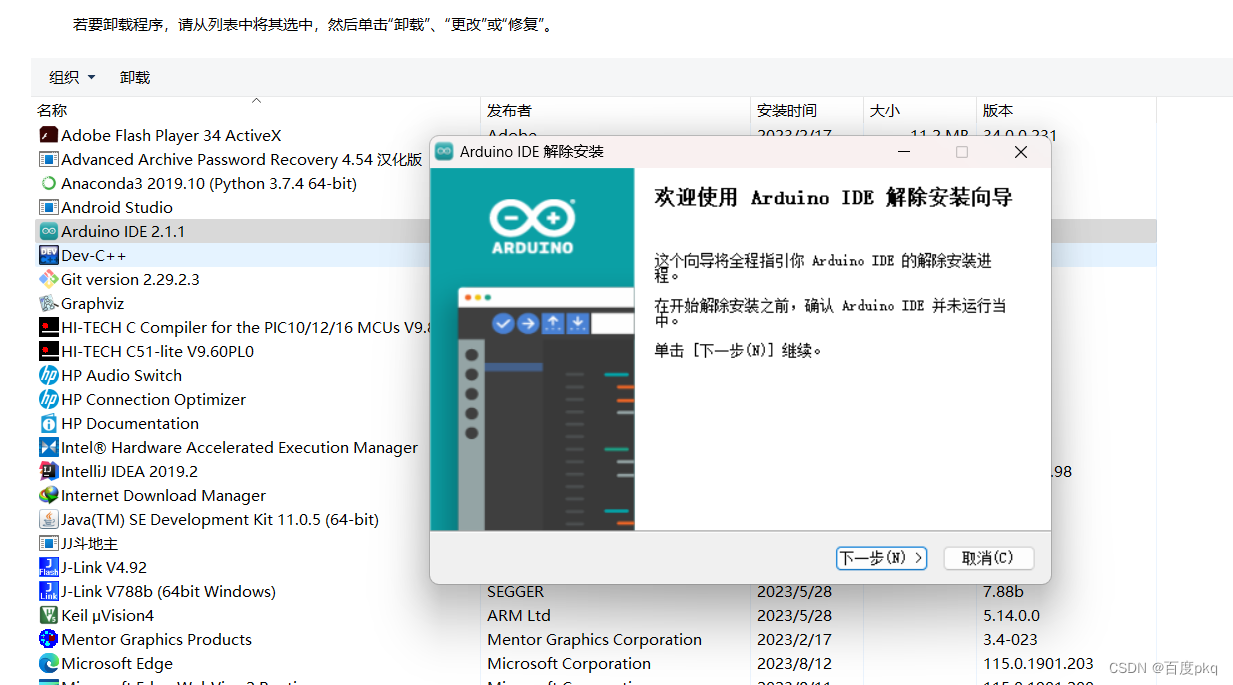1233x685 pixels.
Task: Select Java(TM) SE Development Kit entry text
Action: point(220,519)
